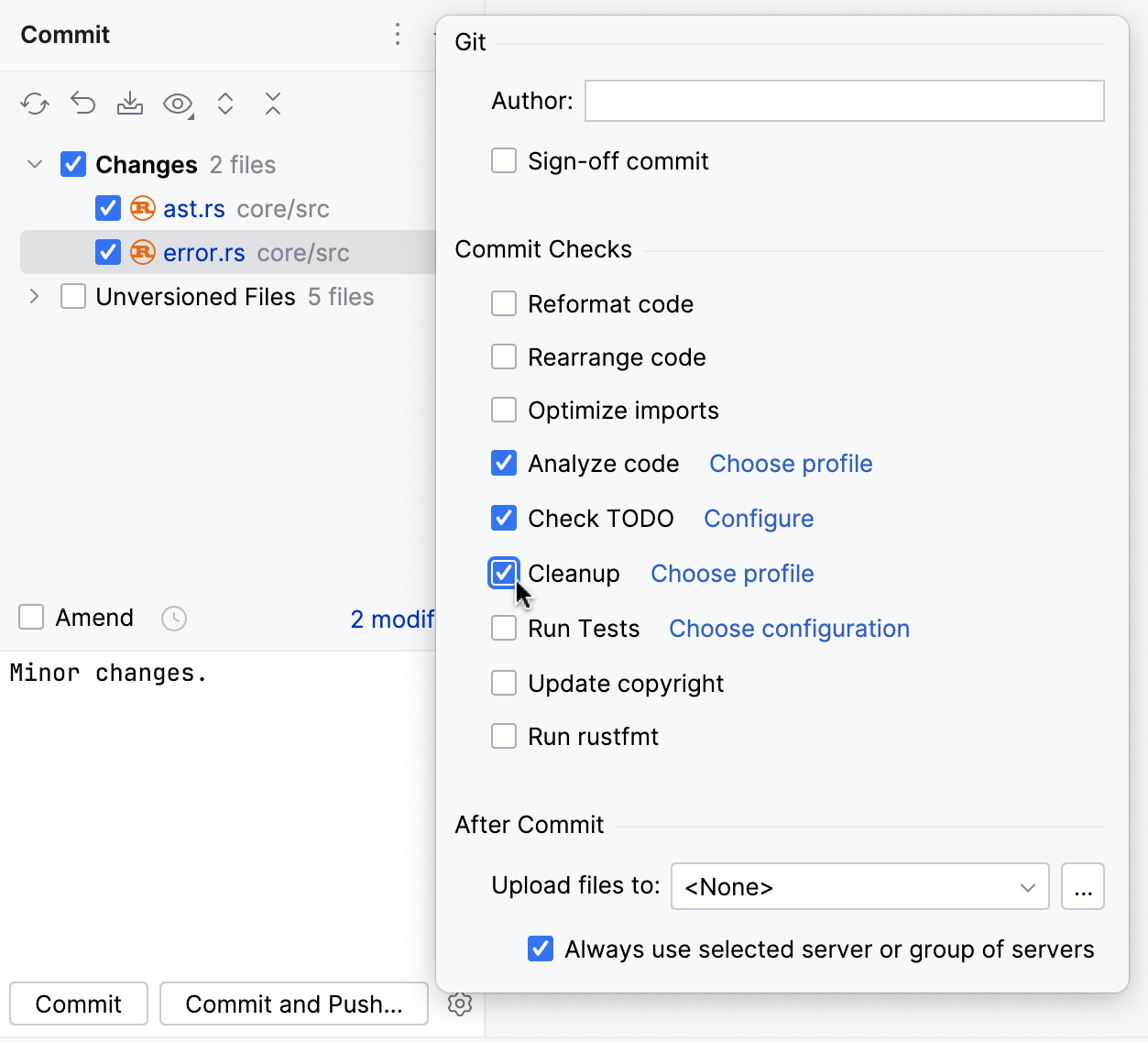Viewport: 1148px width, 1042px height.
Task: Open commit options with the gear icon
Action: pos(459,1004)
